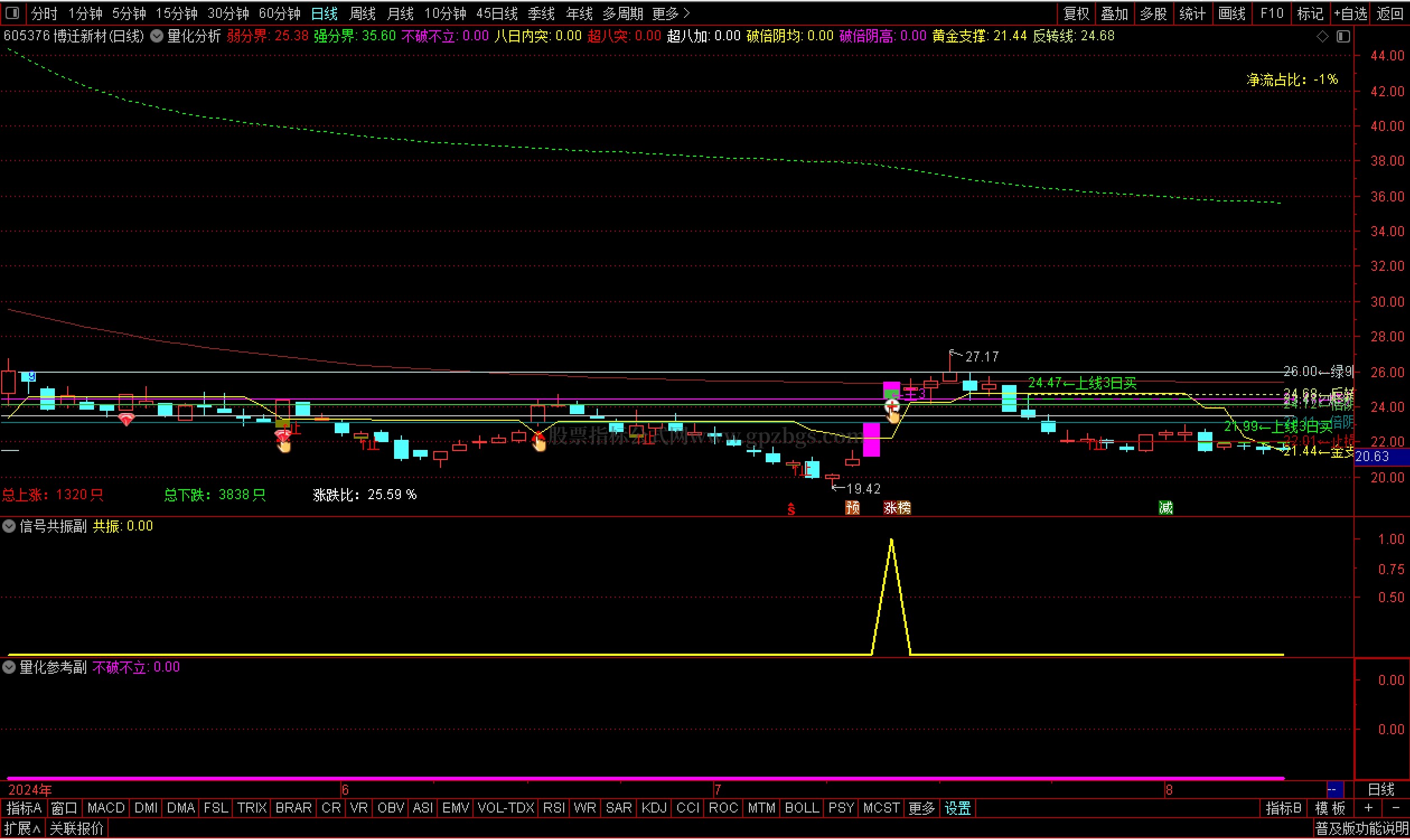Image resolution: width=1410 pixels, height=840 pixels.
Task: Click the diamond icon near chart top-right
Action: (1323, 37)
